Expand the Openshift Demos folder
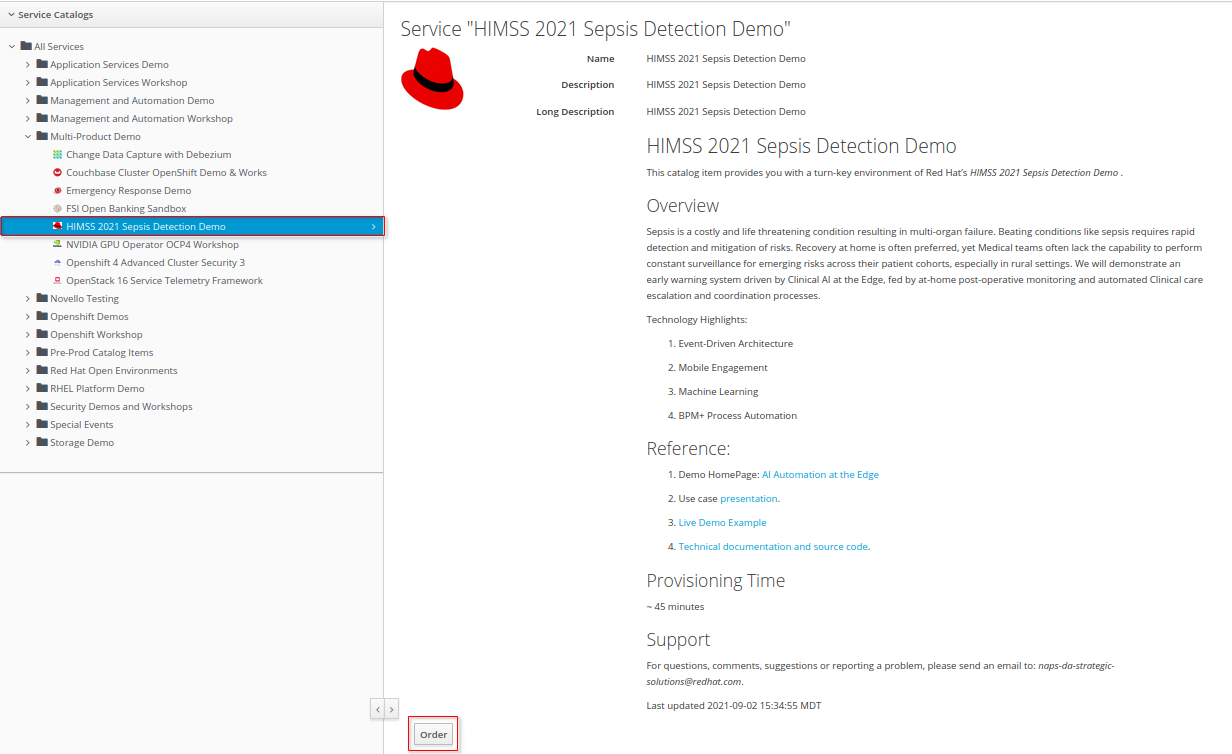This screenshot has height=754, width=1232. point(28,317)
